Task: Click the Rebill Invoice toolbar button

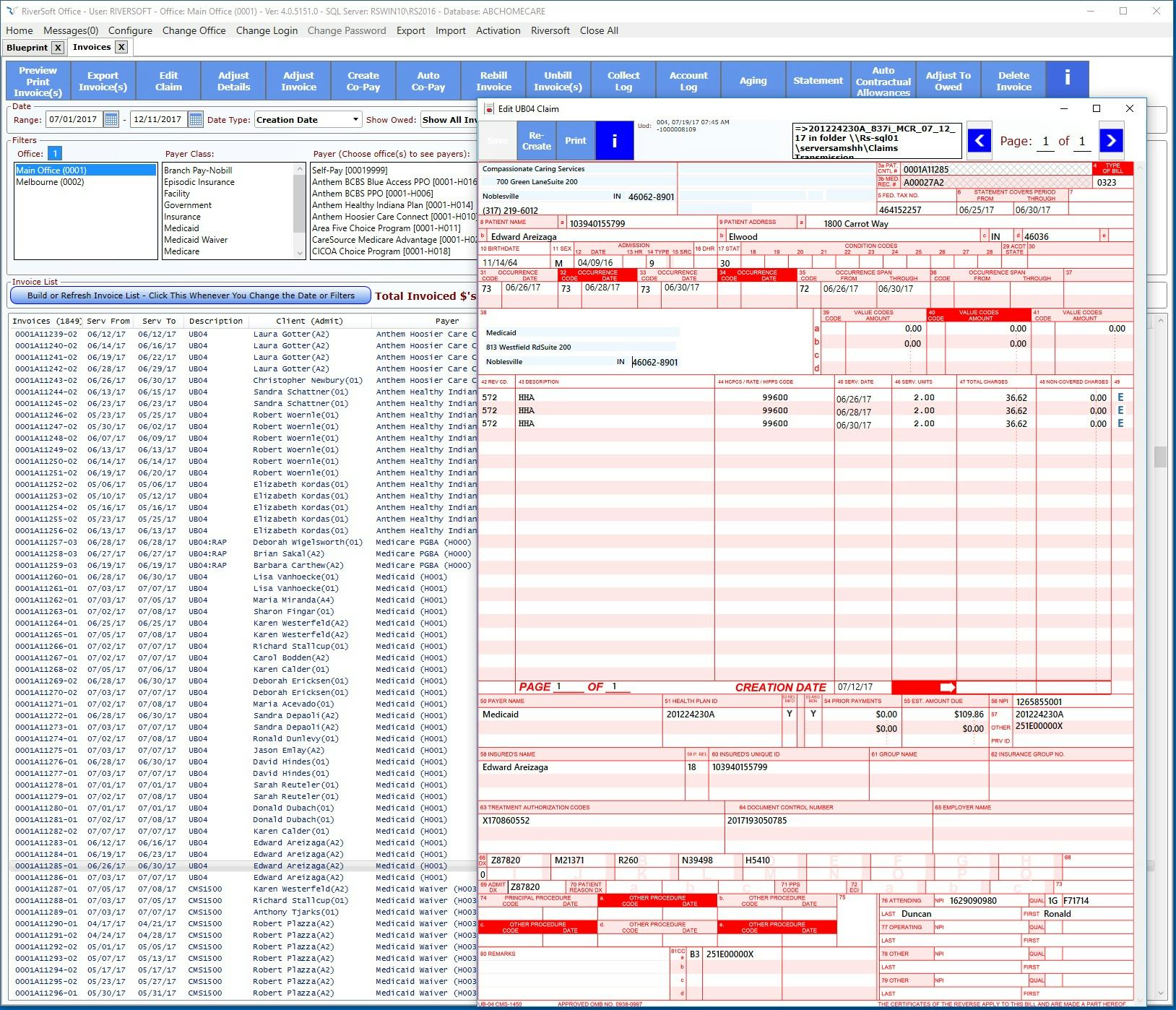Action: (x=493, y=79)
